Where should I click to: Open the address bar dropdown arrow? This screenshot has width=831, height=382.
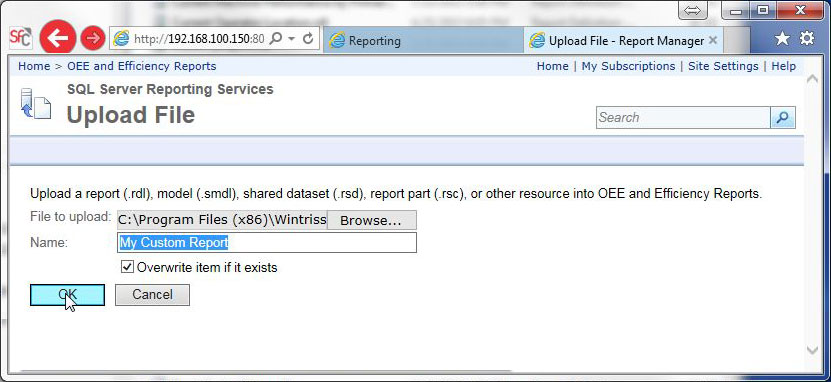(291, 39)
